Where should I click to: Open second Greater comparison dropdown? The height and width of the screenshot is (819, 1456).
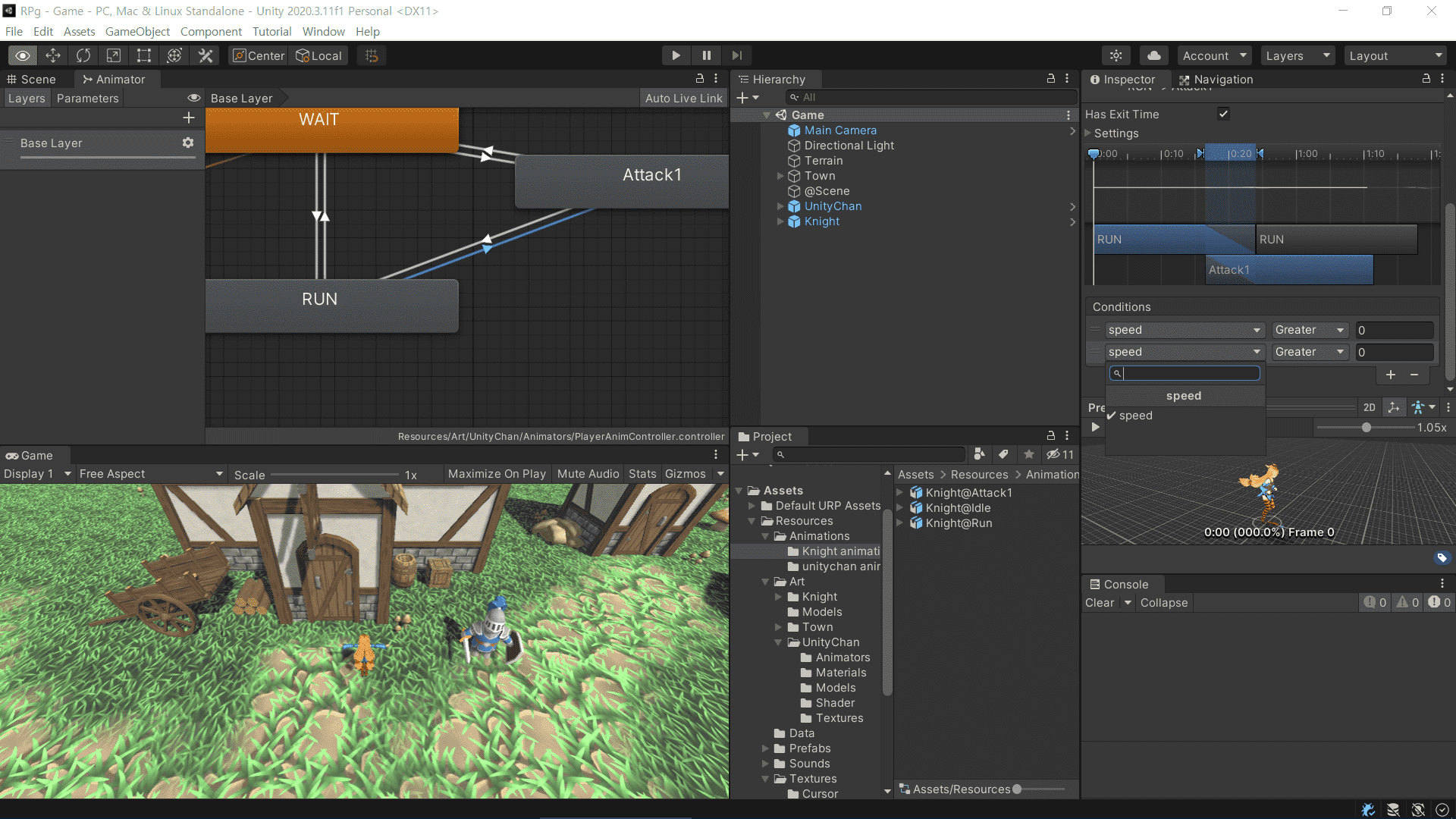pos(1310,352)
